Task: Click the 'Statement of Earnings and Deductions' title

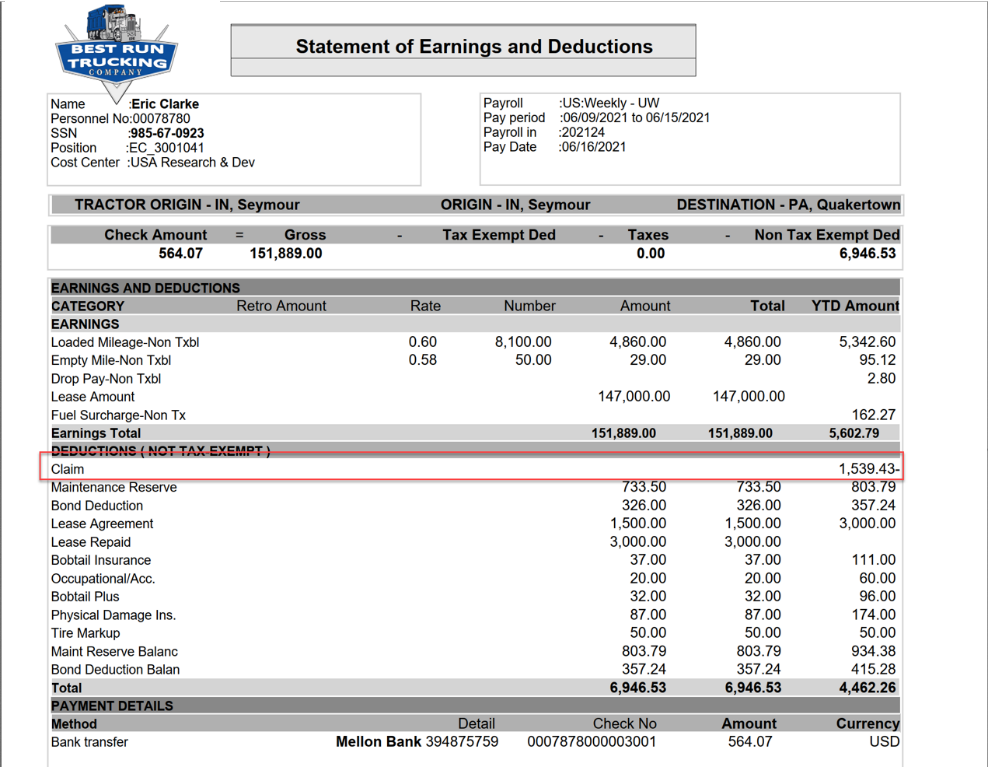Action: pos(474,47)
